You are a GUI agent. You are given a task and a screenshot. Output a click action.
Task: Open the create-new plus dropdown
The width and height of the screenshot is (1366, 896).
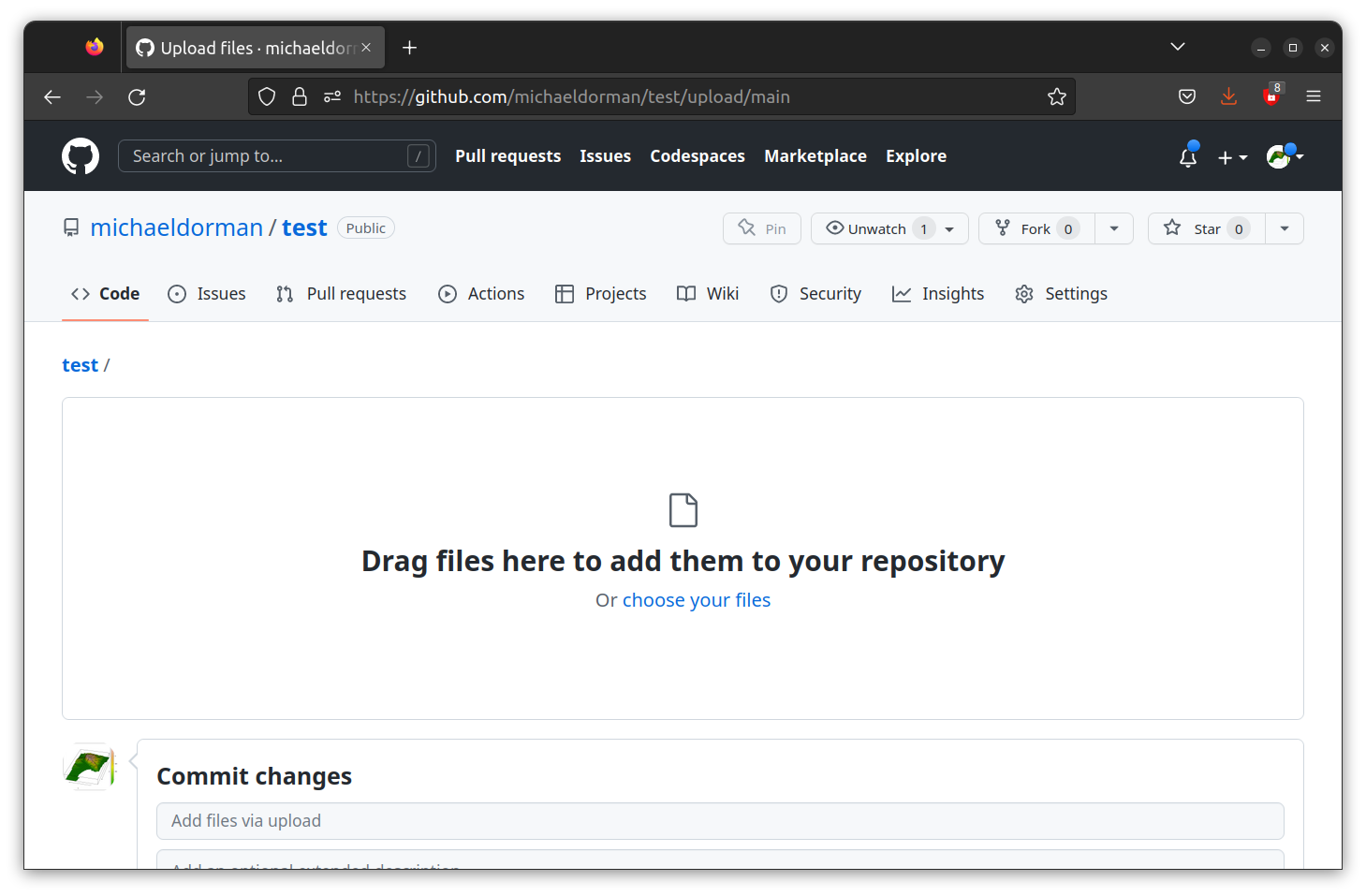tap(1232, 157)
